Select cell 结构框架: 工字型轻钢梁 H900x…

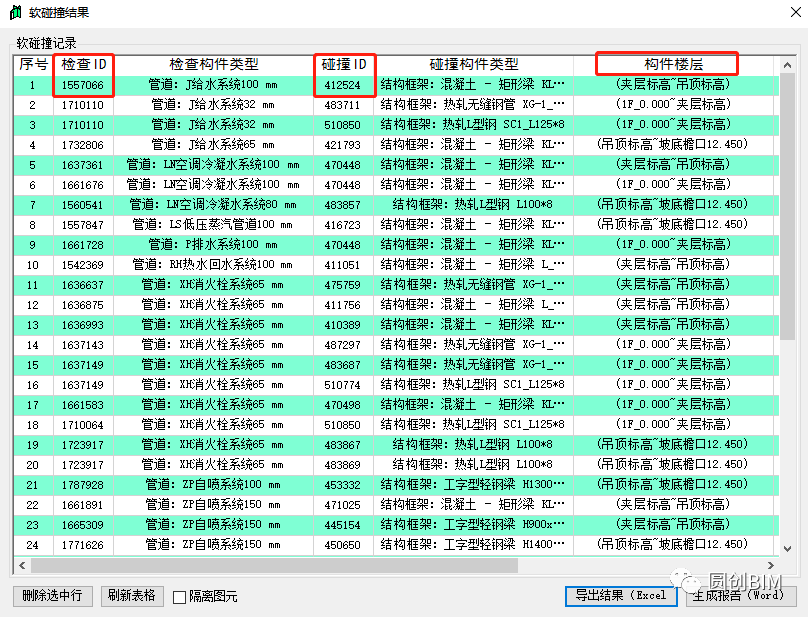(474, 525)
